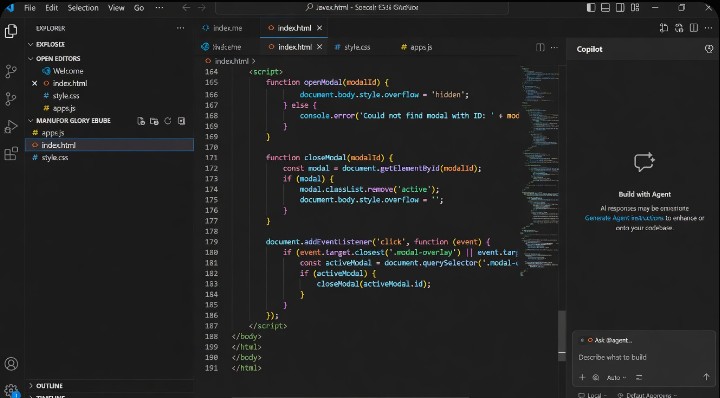The height and width of the screenshot is (398, 720).
Task: Open Source Control icon just below Explorer icon
Action: (x=11, y=71)
